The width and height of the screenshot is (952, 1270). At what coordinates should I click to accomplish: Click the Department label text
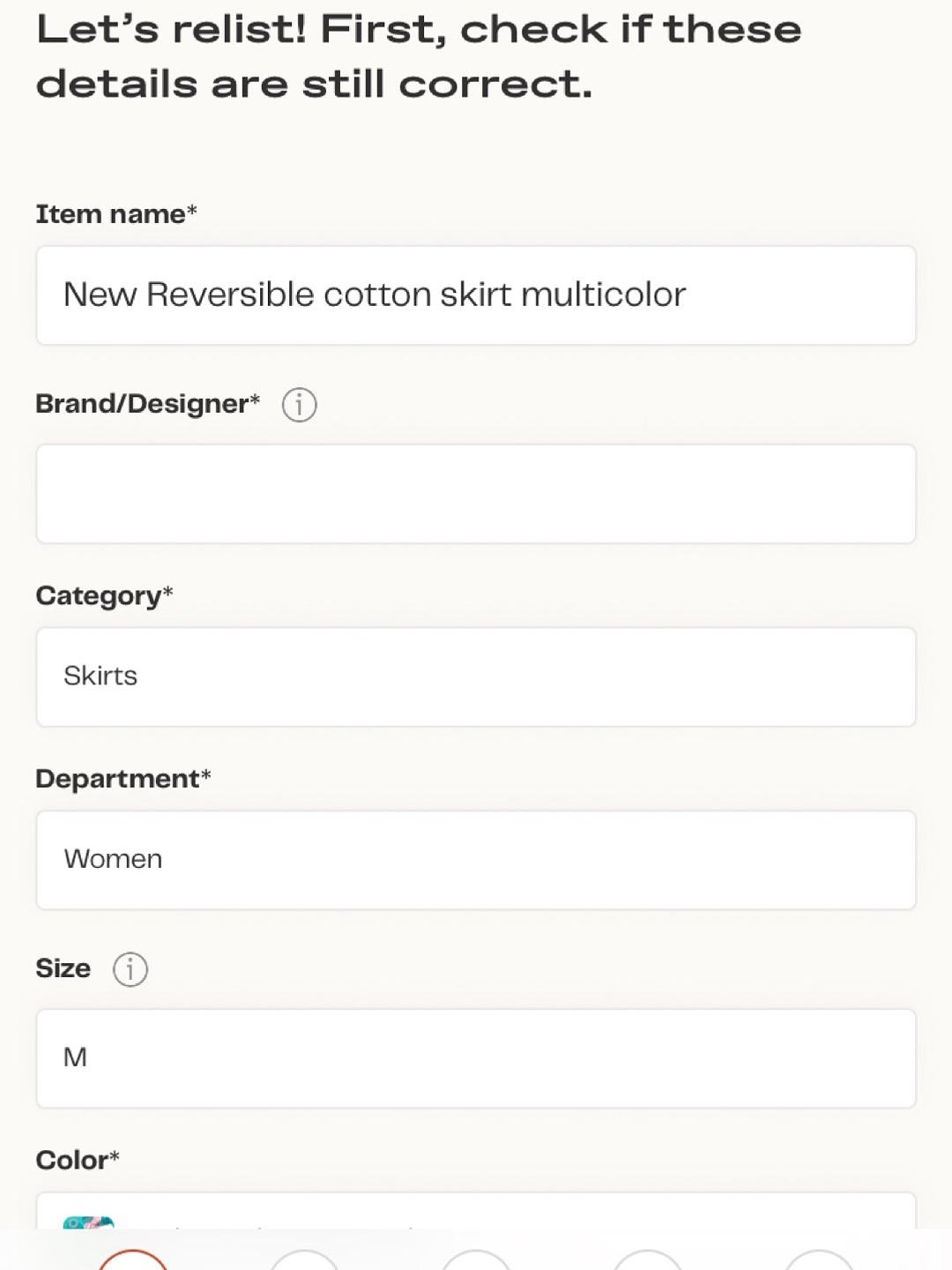pyautogui.click(x=123, y=780)
